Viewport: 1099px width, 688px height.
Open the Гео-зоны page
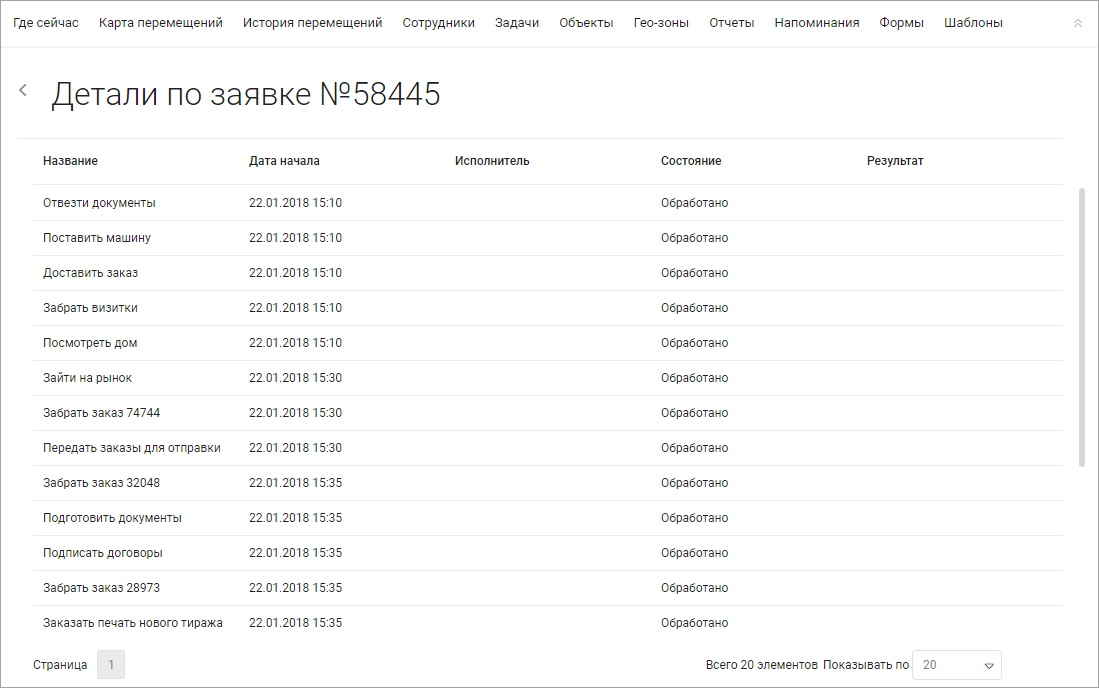pyautogui.click(x=661, y=23)
